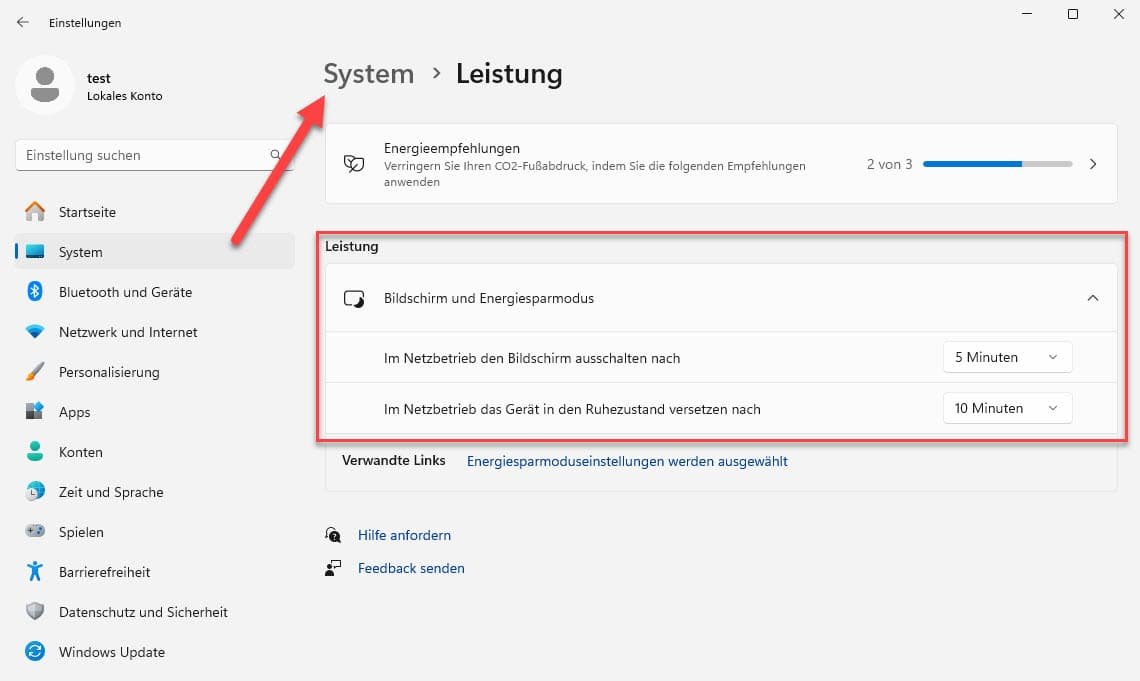Click System in the breadcrumb header
The width and height of the screenshot is (1140, 681).
(x=368, y=73)
